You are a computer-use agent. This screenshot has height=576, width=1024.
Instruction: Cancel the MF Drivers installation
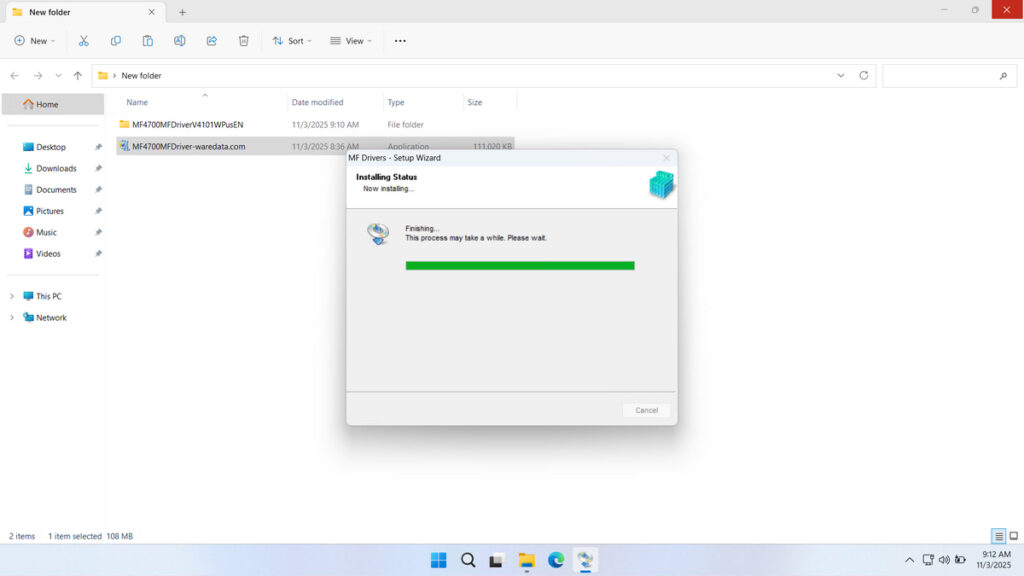[x=645, y=410]
